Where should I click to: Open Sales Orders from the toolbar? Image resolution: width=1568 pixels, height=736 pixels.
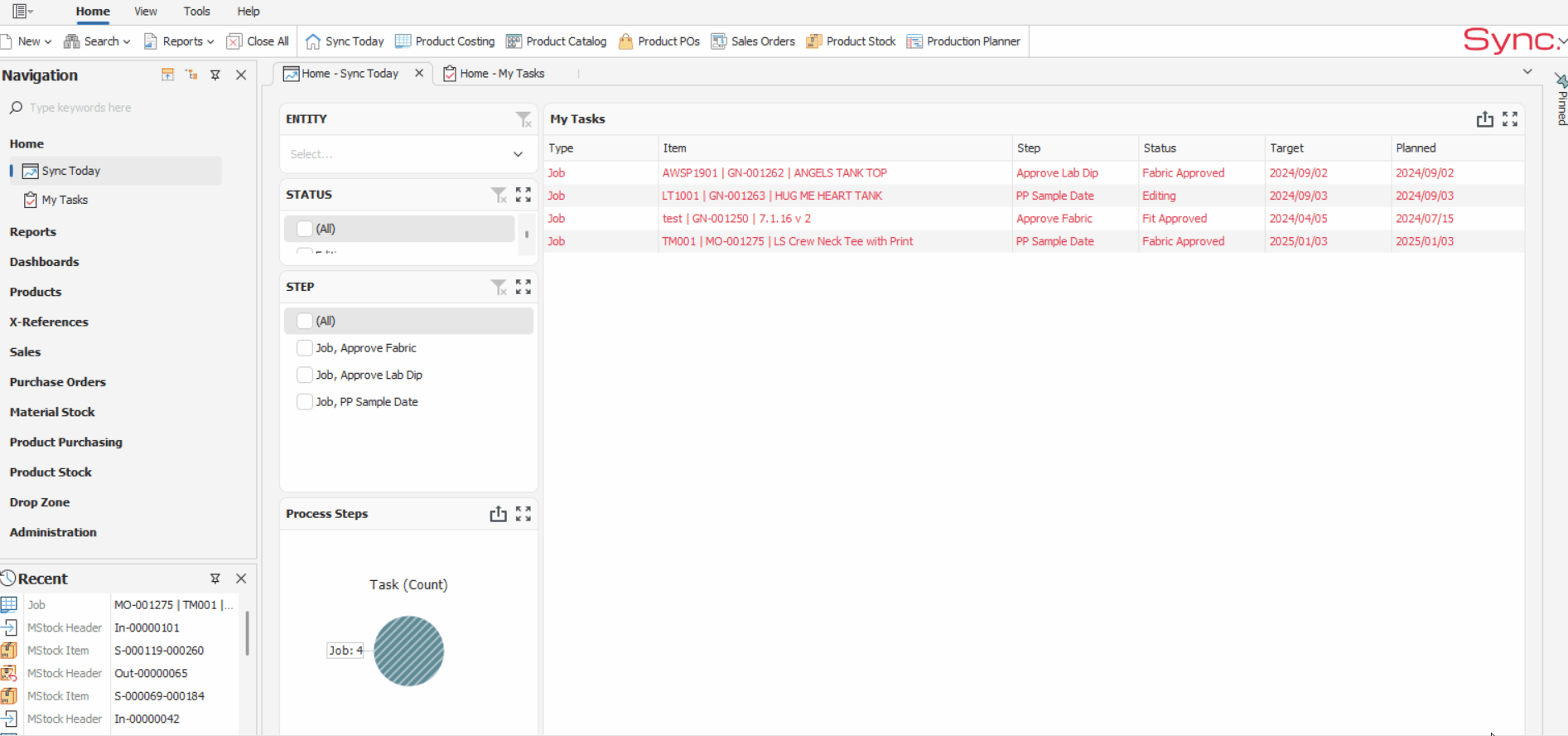[x=753, y=41]
